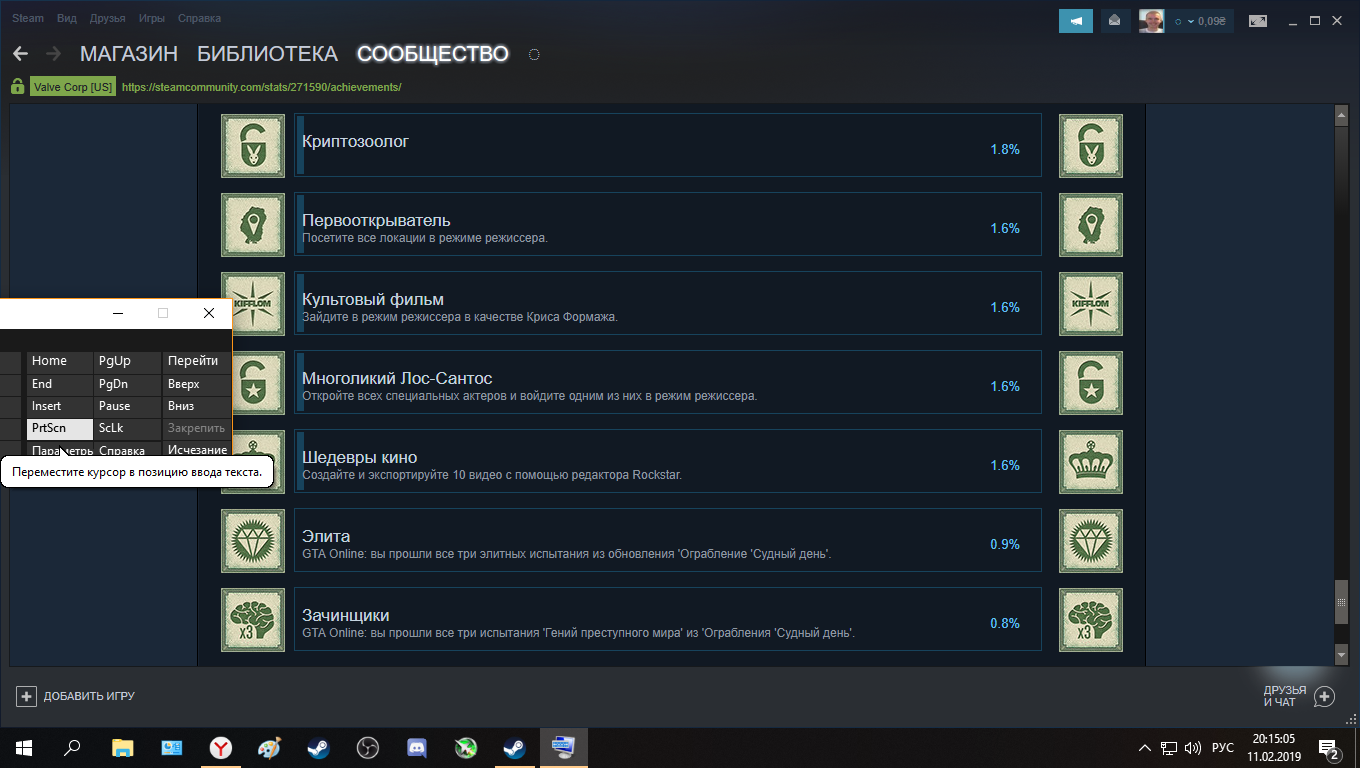Toggle the ScLk key on On-Screen Keyboard
Viewport: 1360px width, 776px height.
pos(127,428)
